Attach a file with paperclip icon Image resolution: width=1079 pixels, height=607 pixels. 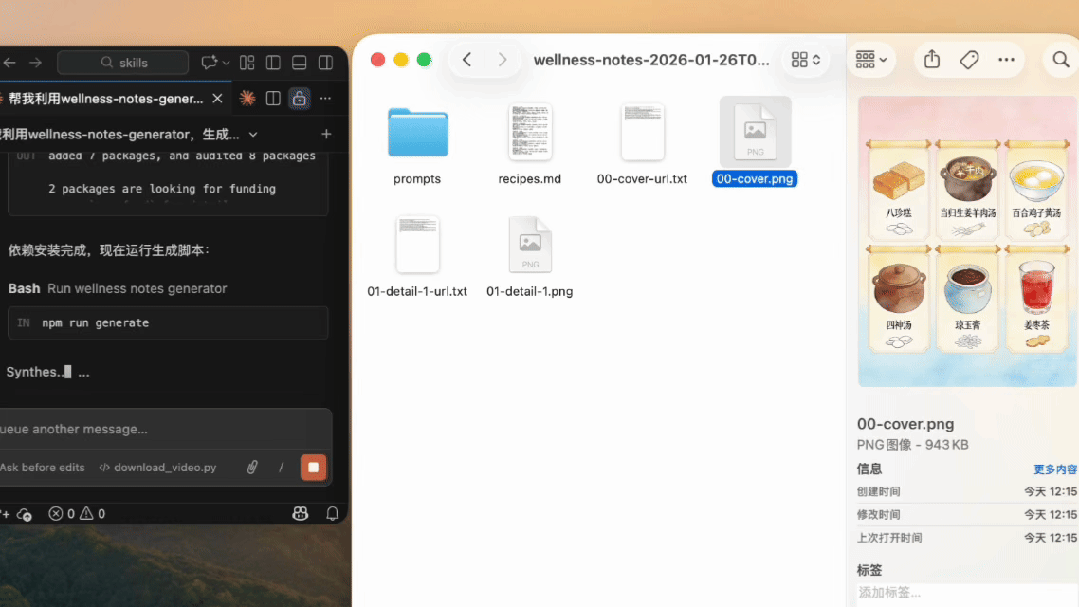[x=253, y=467]
